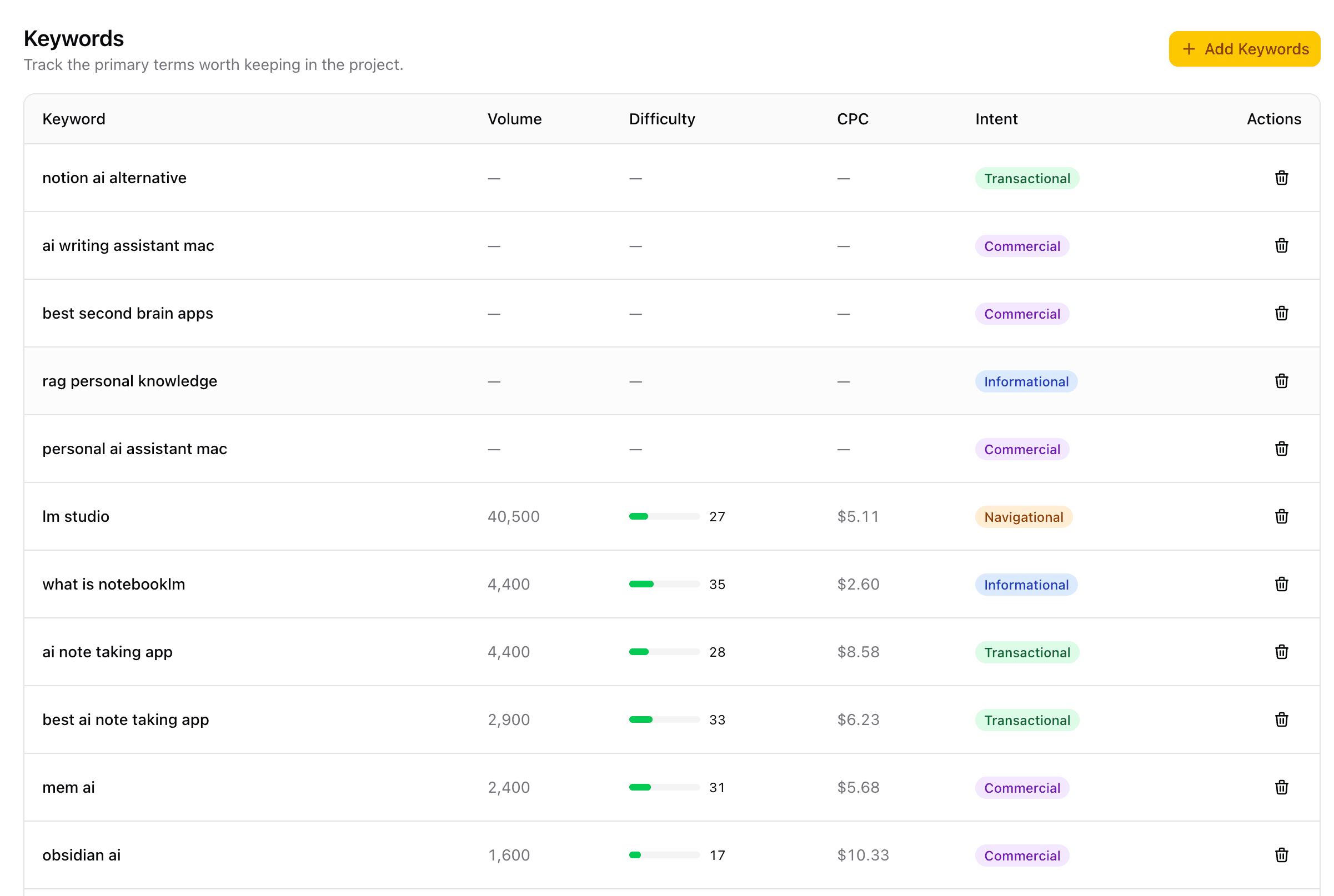1334x896 pixels.
Task: Delete the 'obsidian ai' keyword
Action: pyautogui.click(x=1282, y=855)
